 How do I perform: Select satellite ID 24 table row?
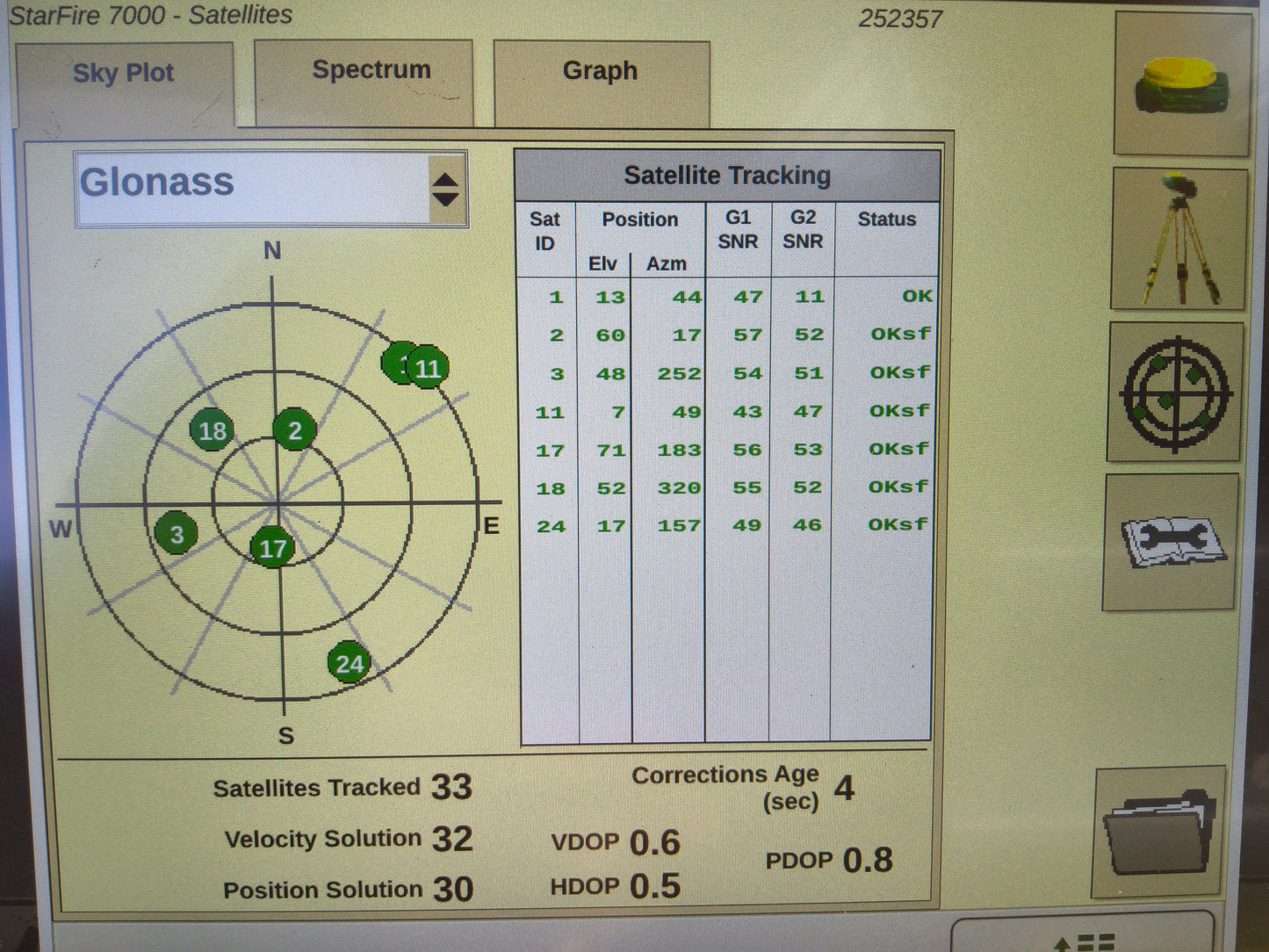pyautogui.click(x=726, y=525)
